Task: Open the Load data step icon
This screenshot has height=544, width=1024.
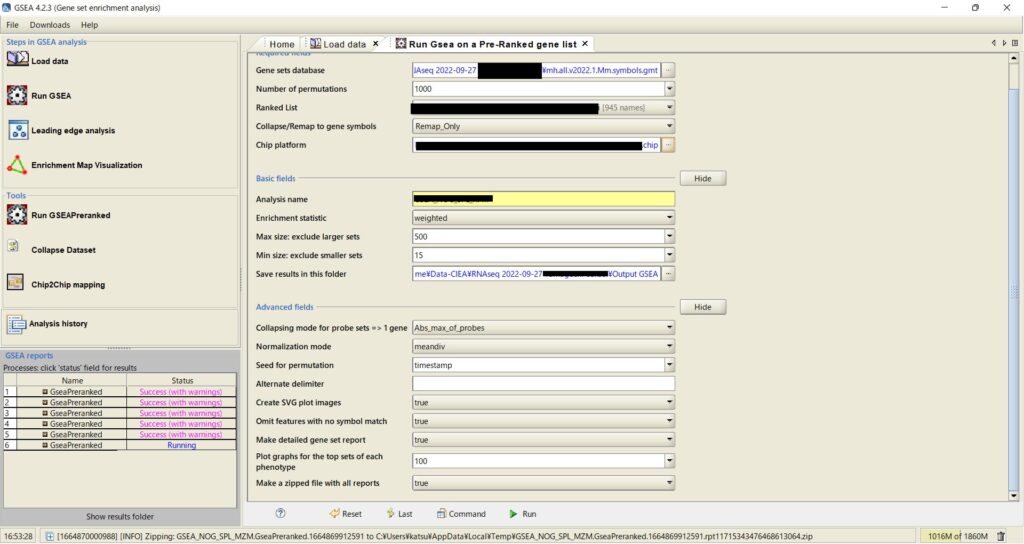Action: point(17,59)
